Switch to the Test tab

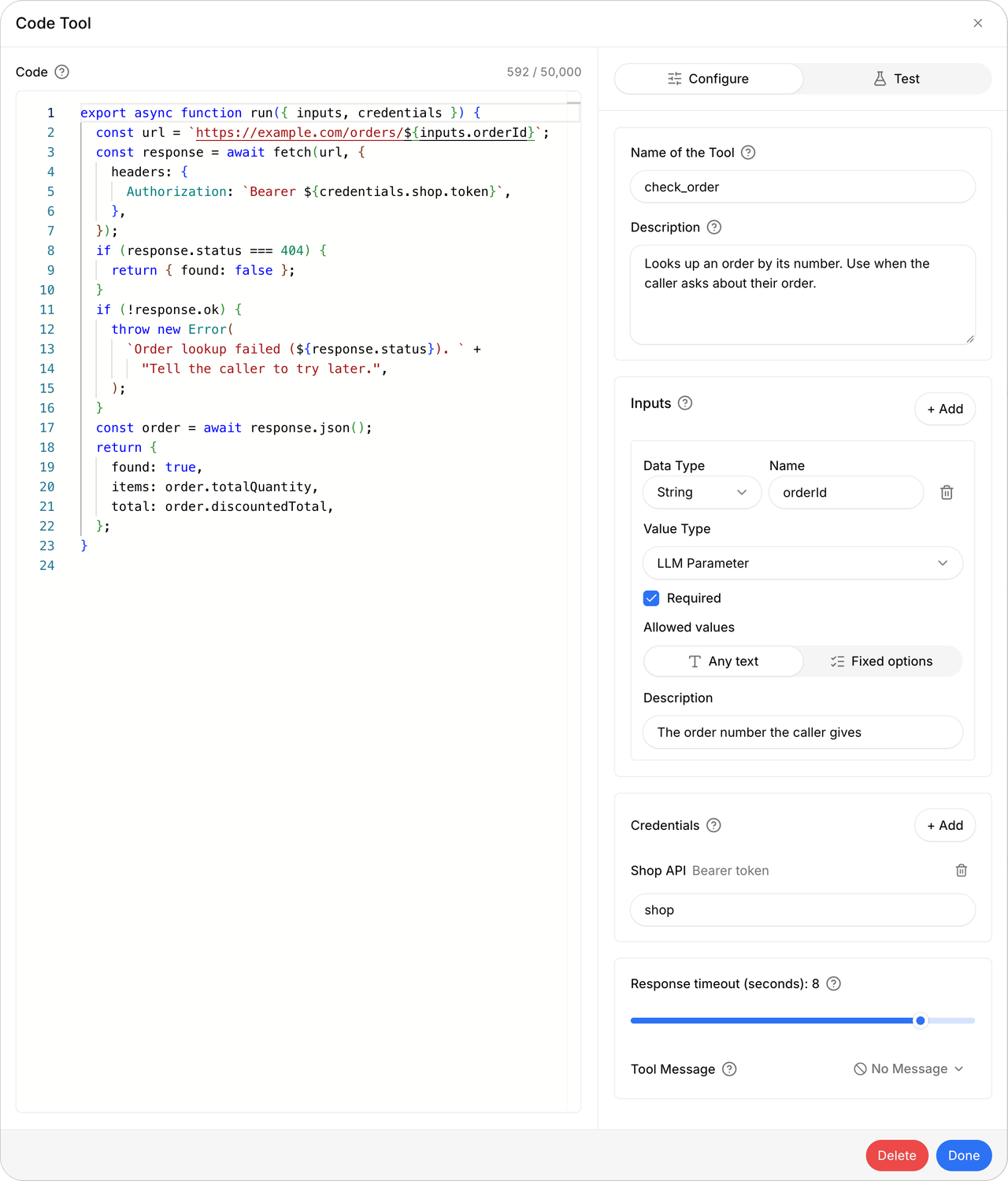pyautogui.click(x=897, y=79)
